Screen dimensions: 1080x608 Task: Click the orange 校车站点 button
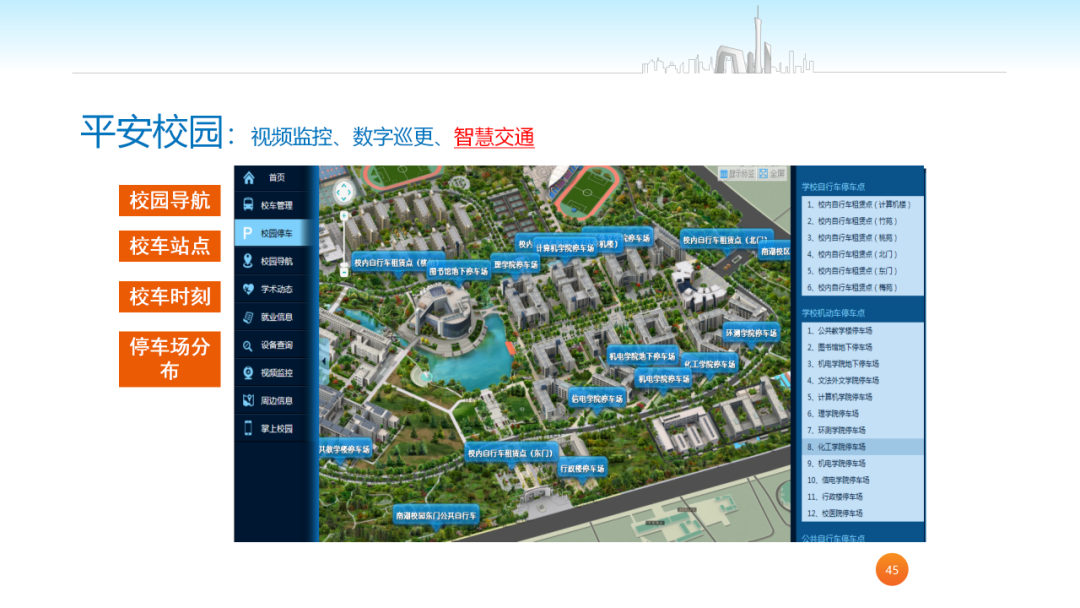click(x=169, y=246)
